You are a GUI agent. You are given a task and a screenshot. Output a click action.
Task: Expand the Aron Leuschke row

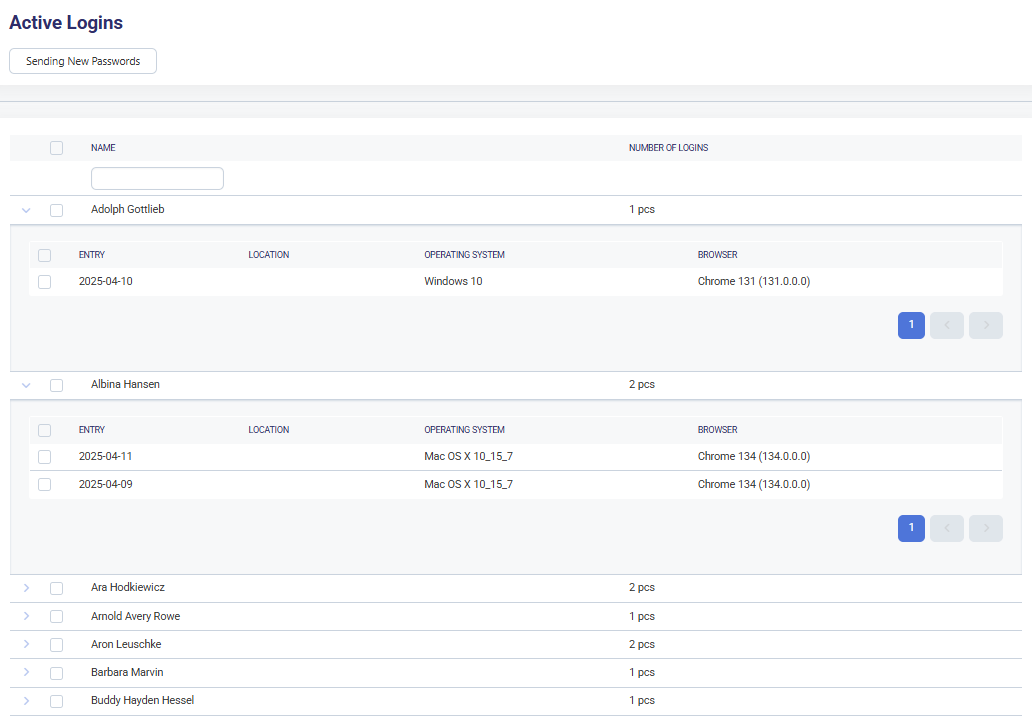(26, 644)
